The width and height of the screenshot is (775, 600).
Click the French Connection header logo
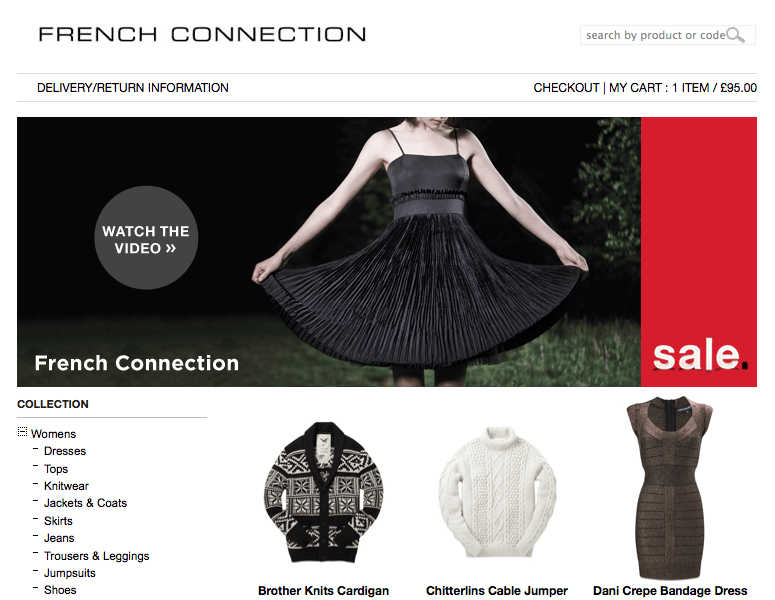pos(202,34)
